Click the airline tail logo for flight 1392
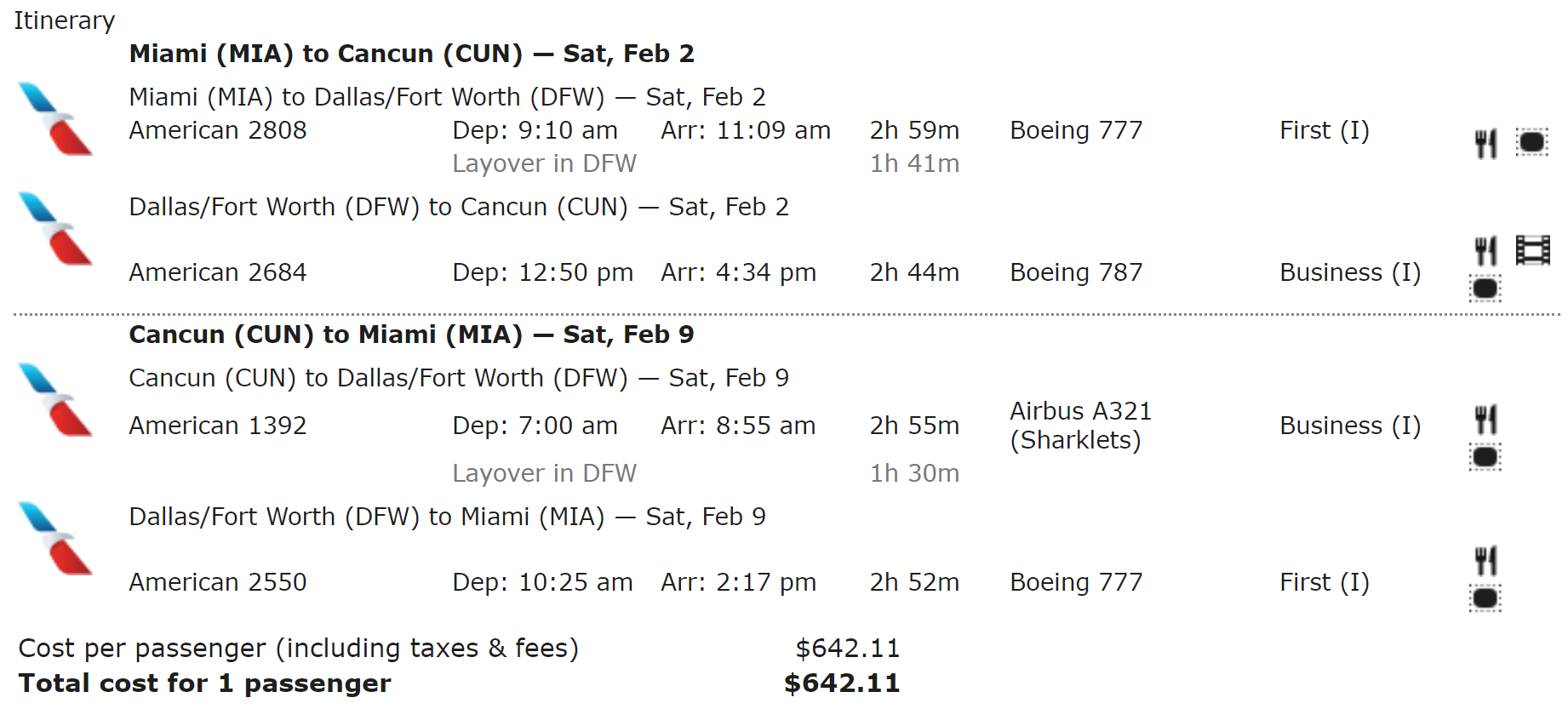 click(55, 400)
